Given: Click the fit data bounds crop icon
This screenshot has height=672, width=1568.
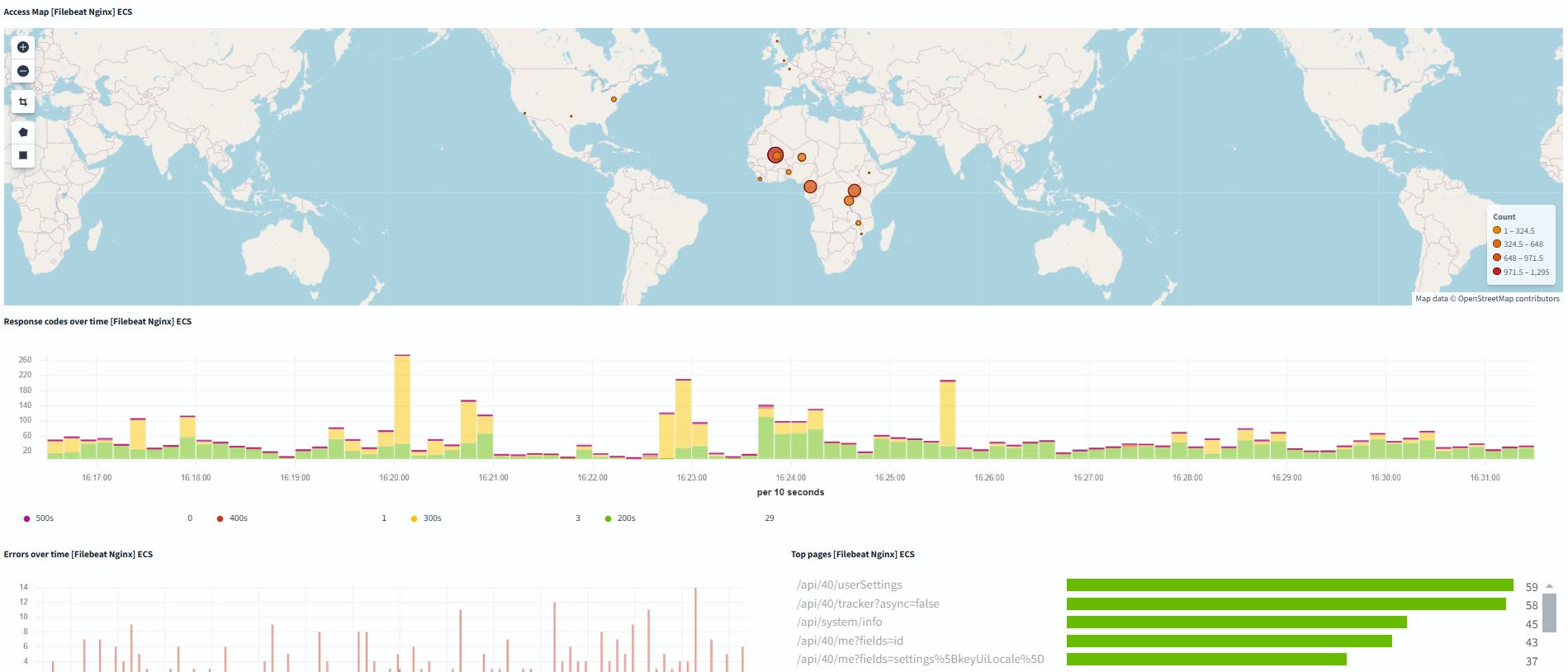Looking at the screenshot, I should coord(23,102).
